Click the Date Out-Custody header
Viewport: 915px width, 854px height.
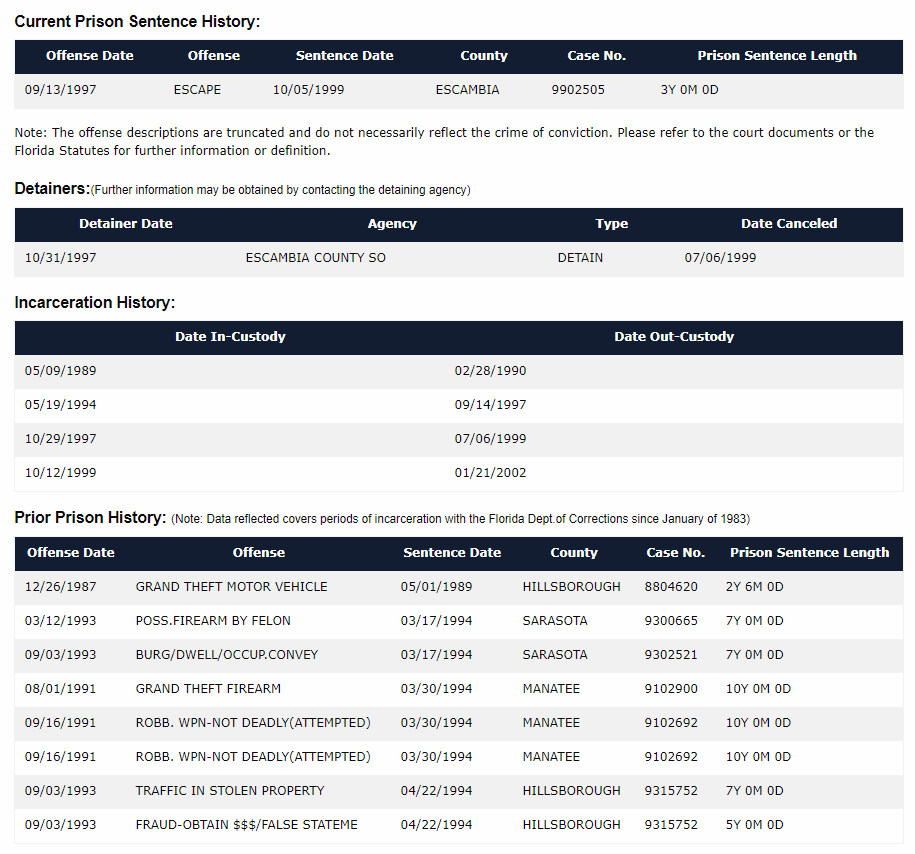pyautogui.click(x=674, y=337)
